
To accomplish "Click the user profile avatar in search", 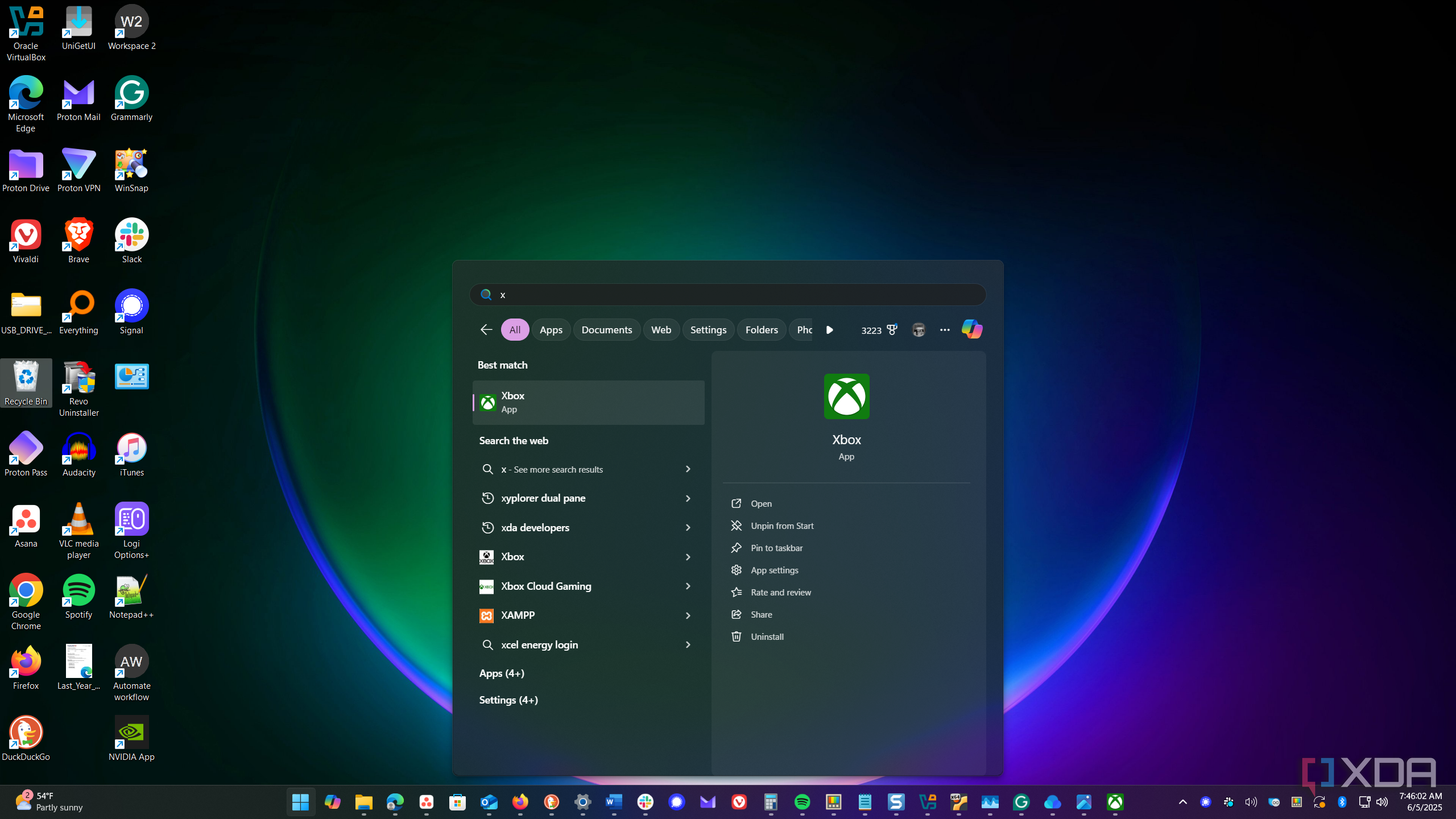I will [x=919, y=330].
